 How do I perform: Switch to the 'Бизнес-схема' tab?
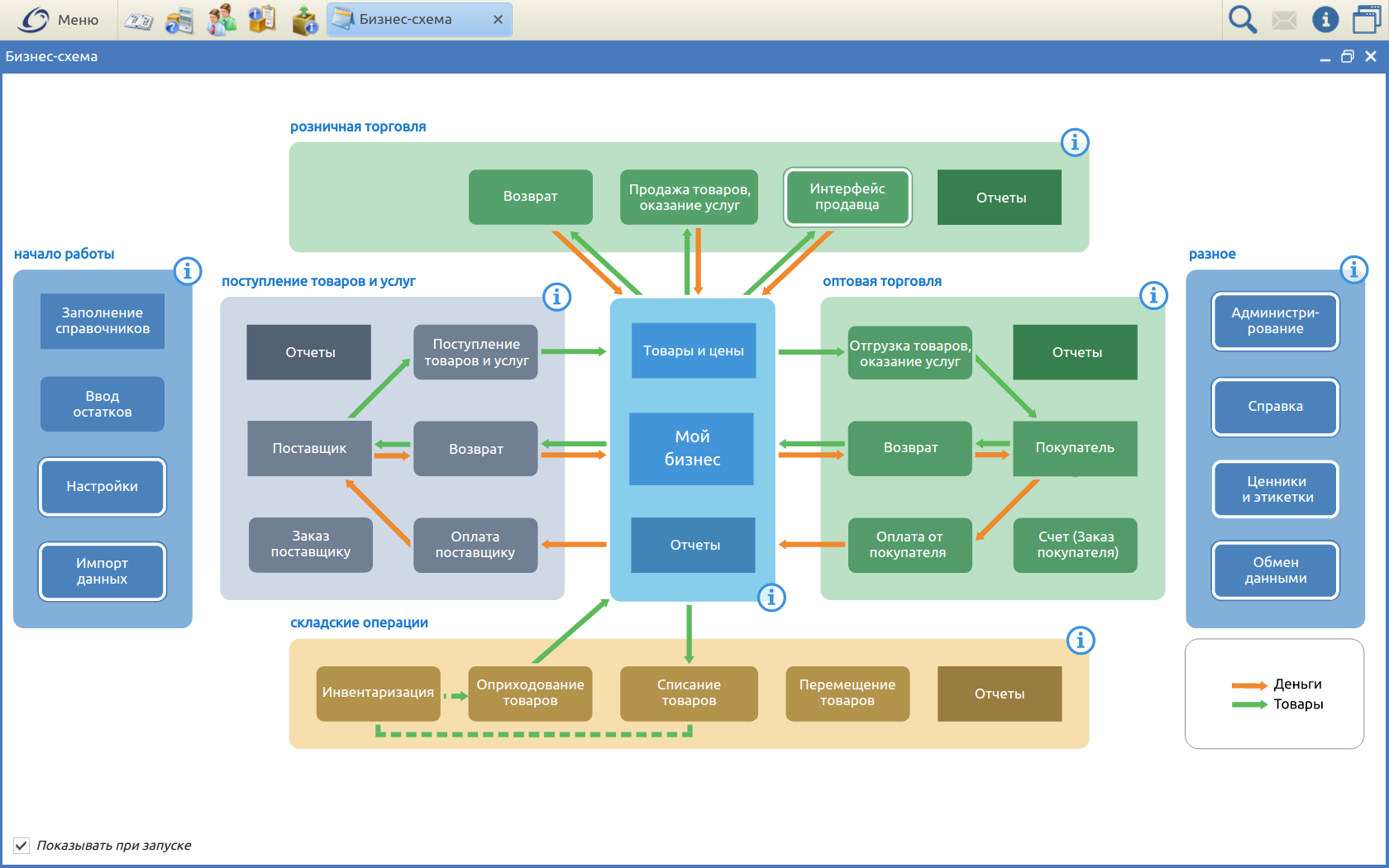click(405, 20)
